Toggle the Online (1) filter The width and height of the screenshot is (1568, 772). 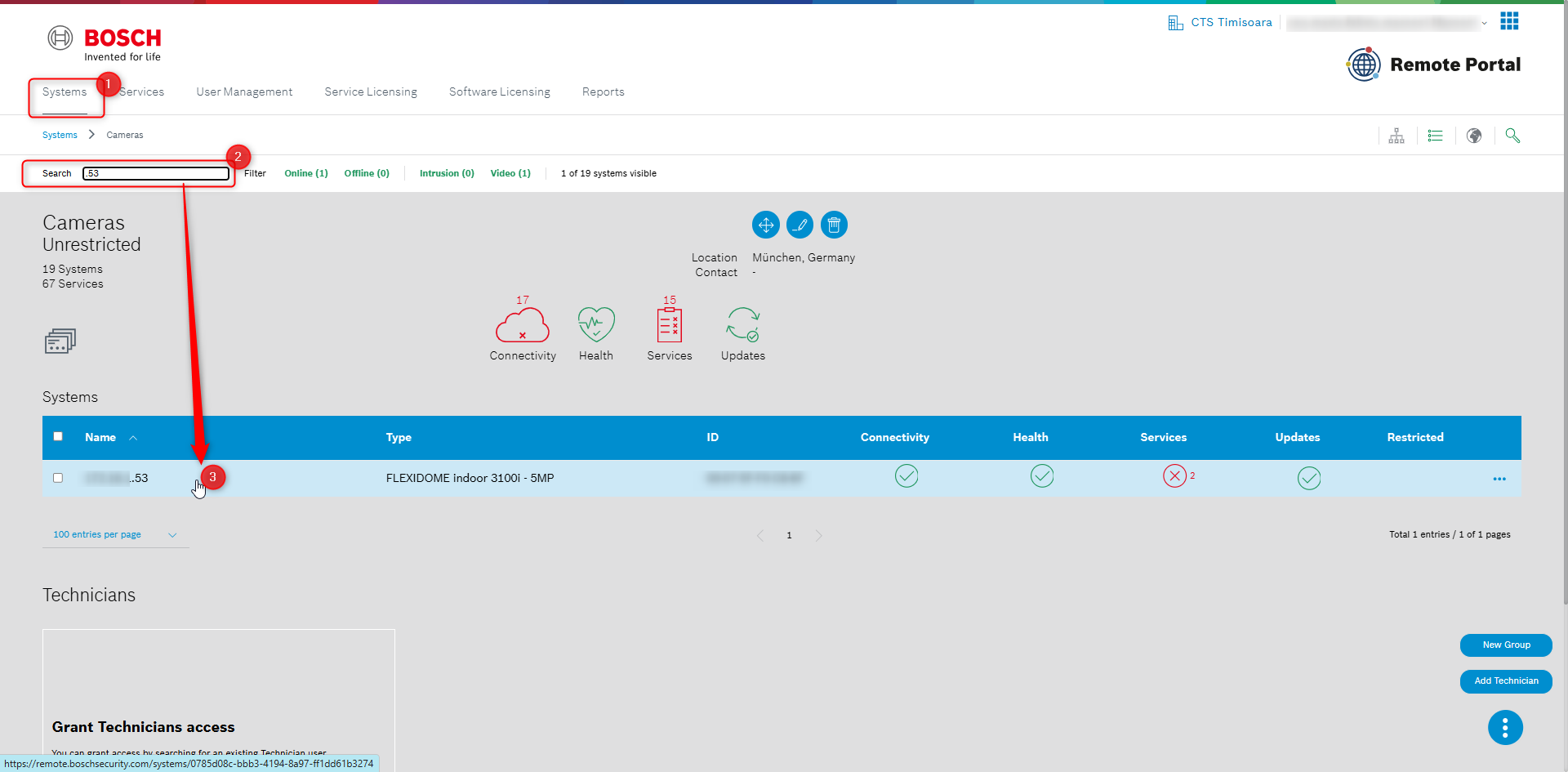(305, 173)
